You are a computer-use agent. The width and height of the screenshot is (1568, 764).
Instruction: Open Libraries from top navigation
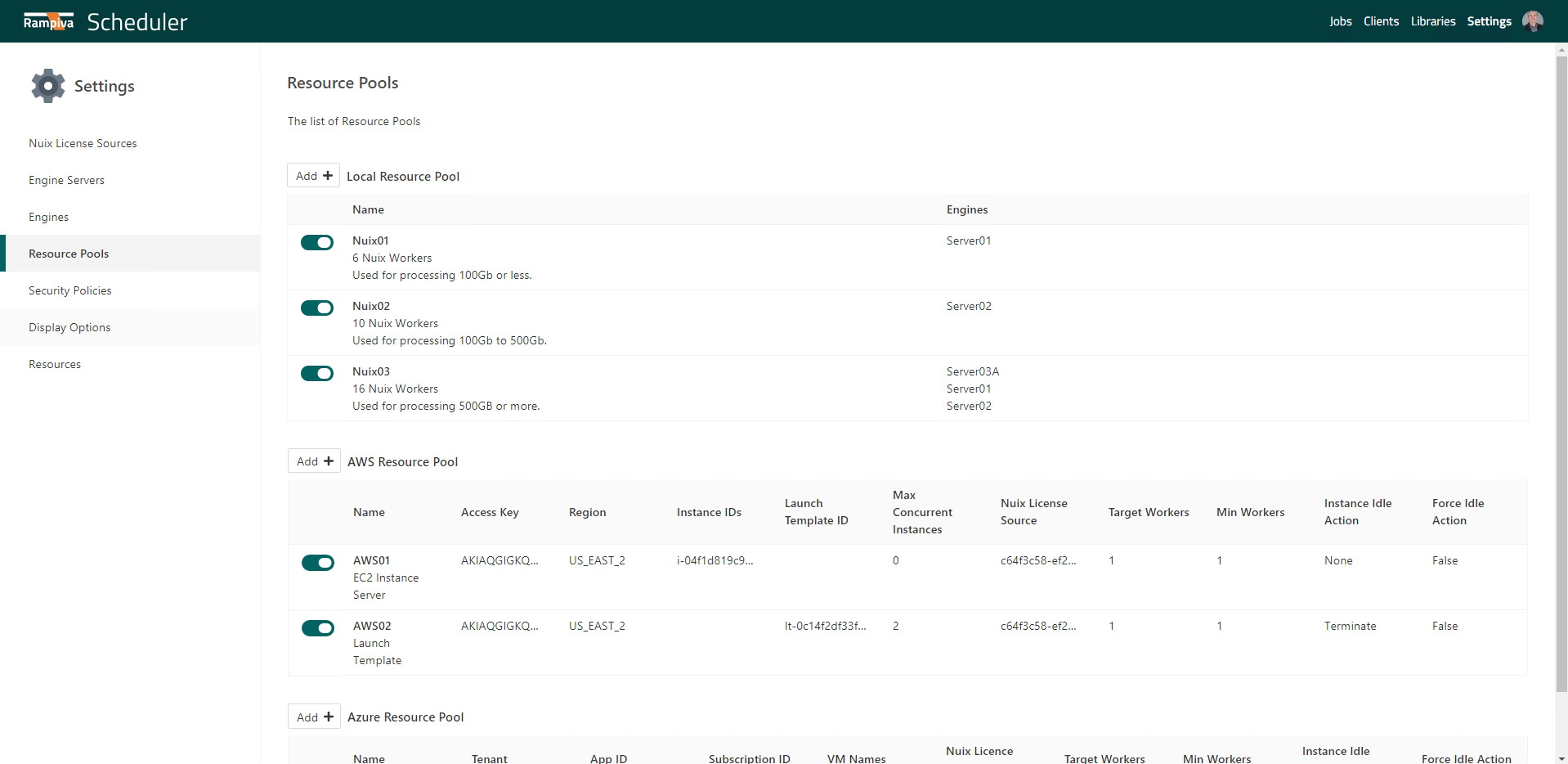[1433, 21]
